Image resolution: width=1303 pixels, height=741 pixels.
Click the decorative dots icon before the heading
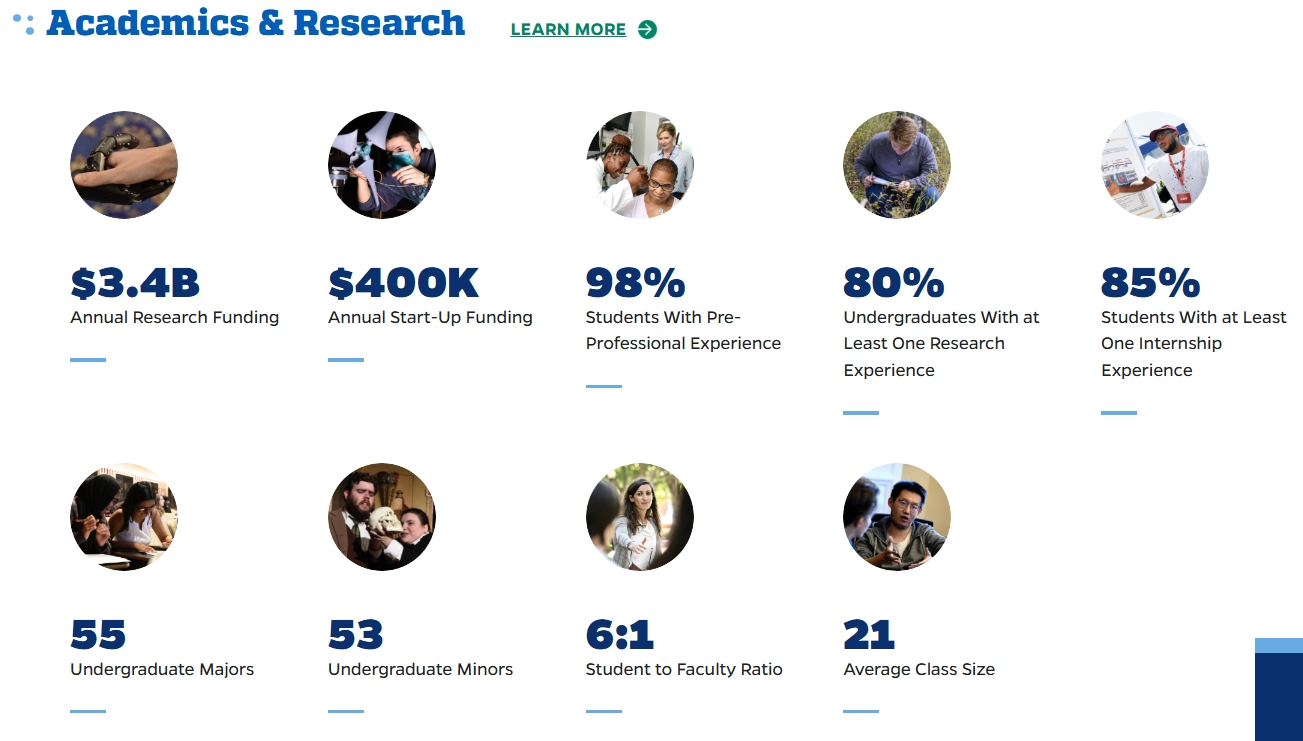24,24
